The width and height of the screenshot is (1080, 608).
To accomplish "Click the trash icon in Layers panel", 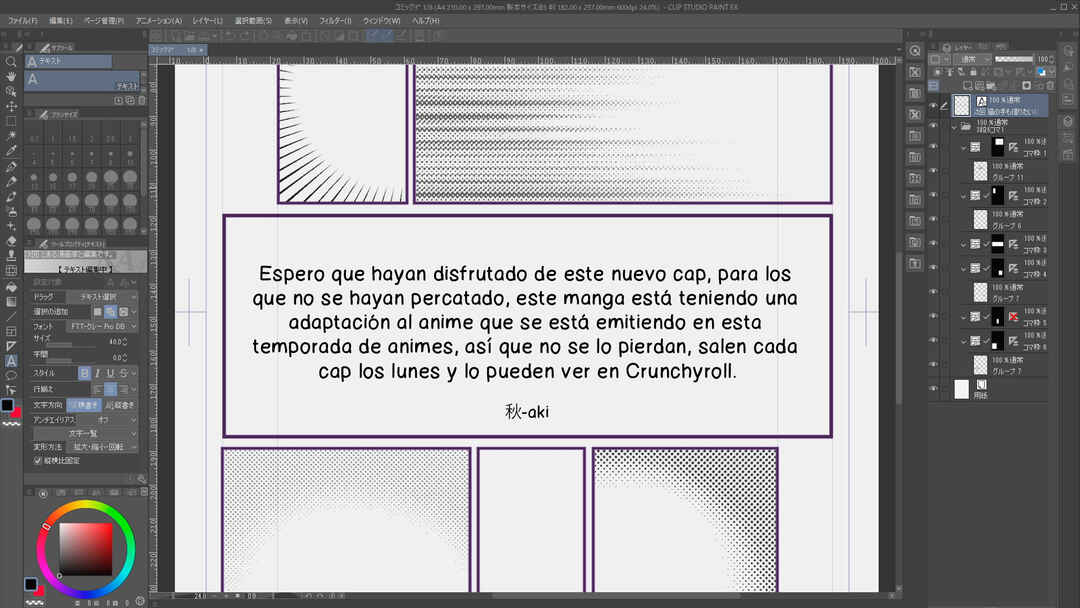I will 1050,85.
